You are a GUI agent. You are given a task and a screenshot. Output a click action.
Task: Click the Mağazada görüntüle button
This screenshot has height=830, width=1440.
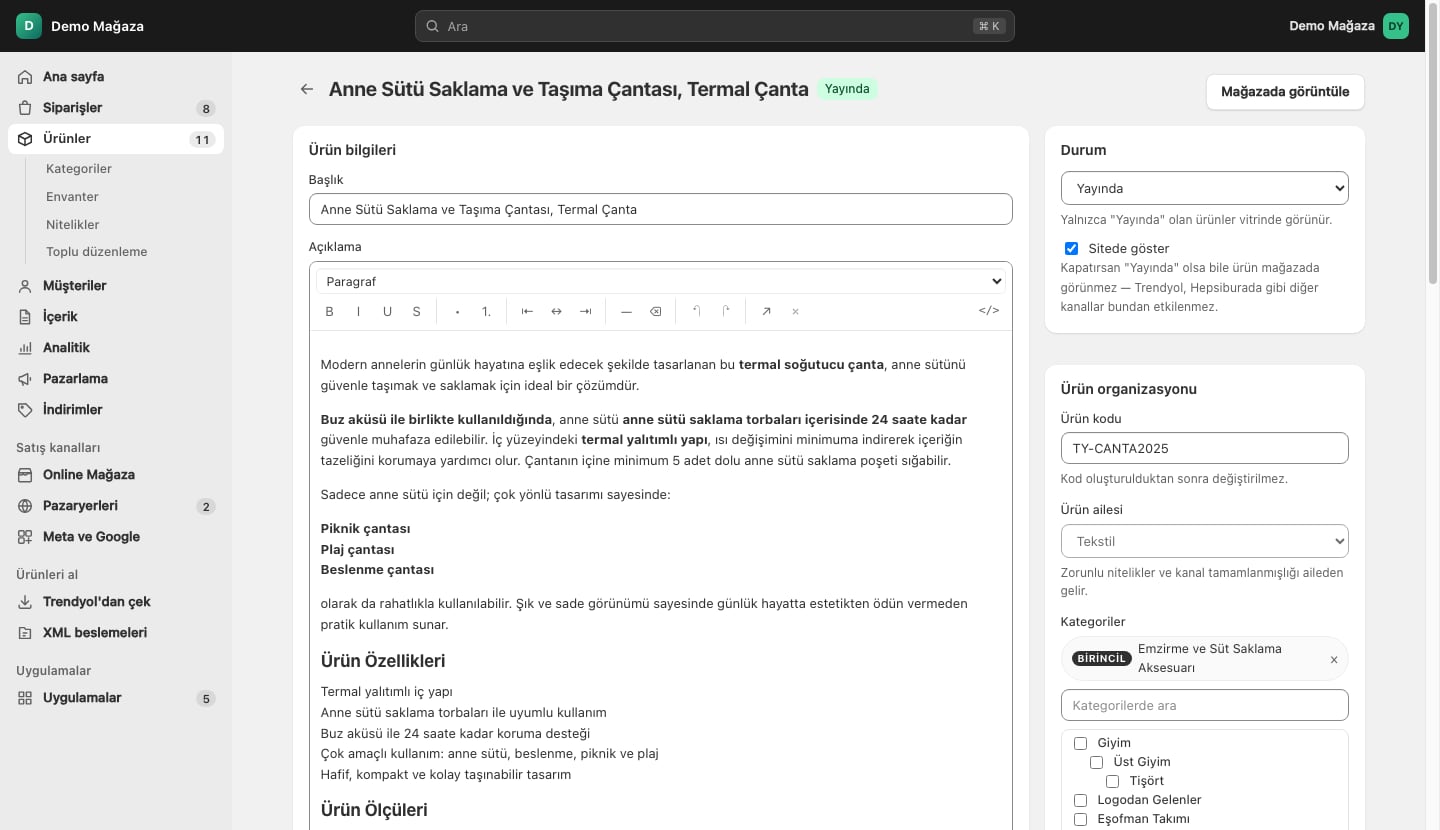tap(1285, 91)
